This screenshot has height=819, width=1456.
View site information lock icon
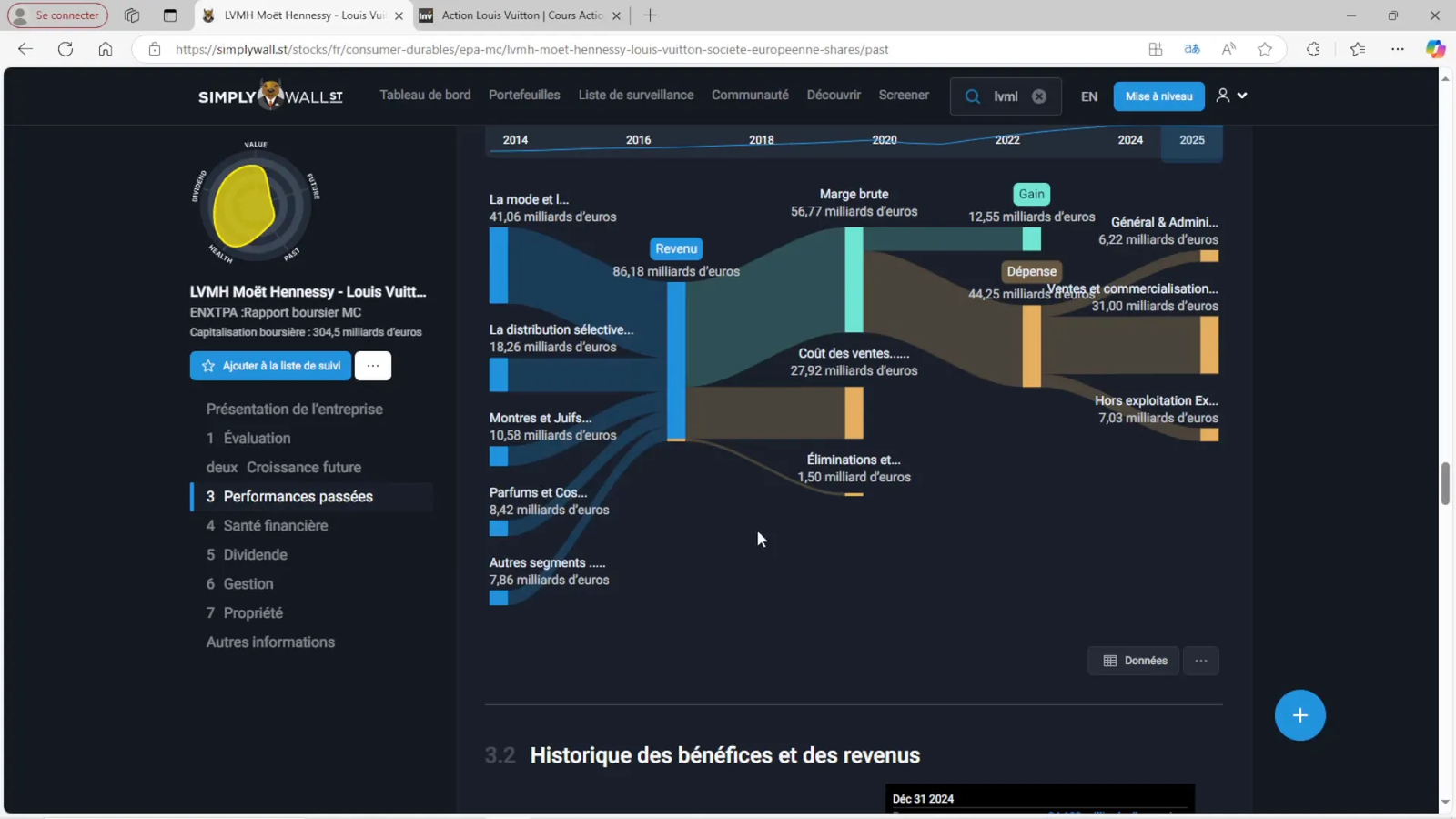(155, 49)
